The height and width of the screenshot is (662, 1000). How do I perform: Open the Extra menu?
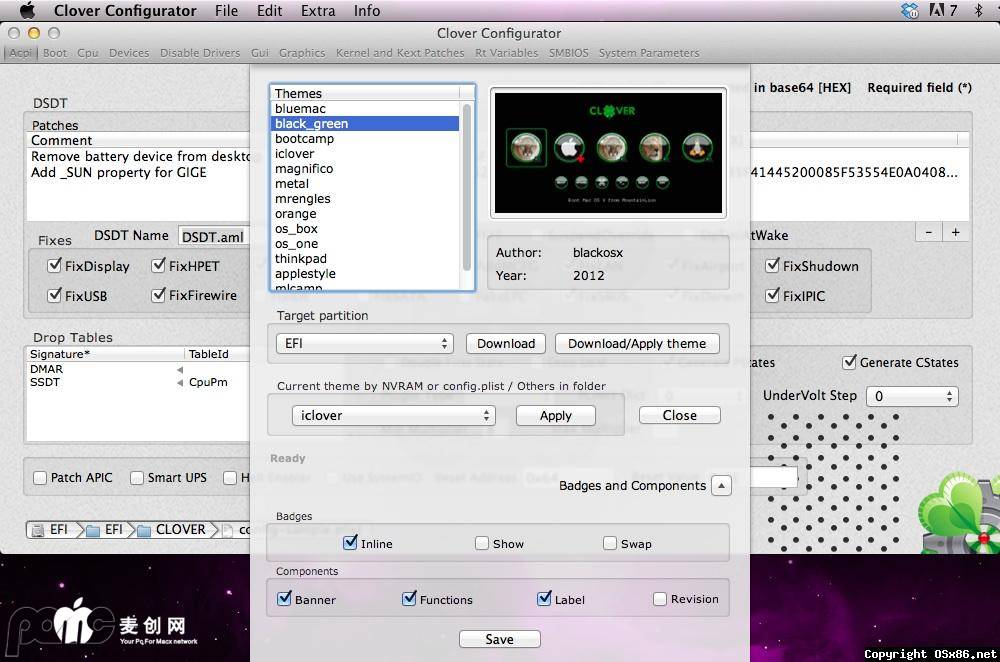(317, 11)
